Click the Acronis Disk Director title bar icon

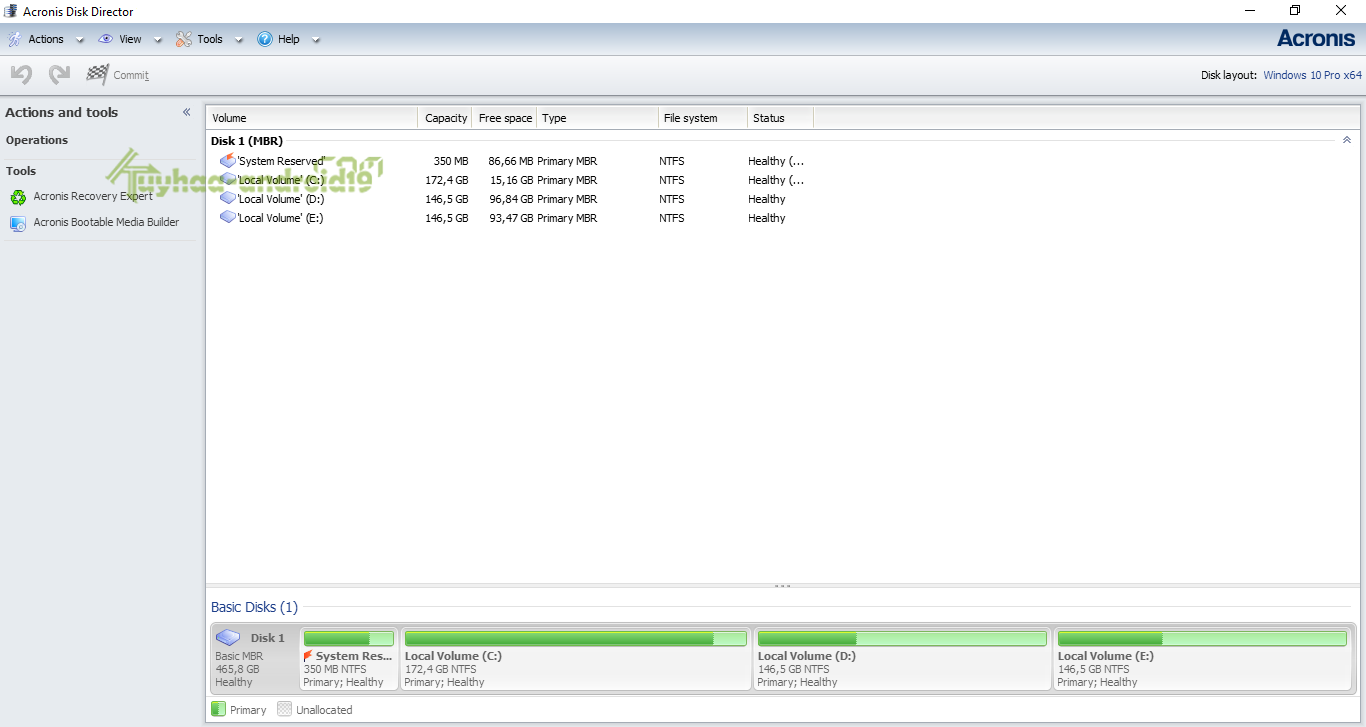[11, 11]
